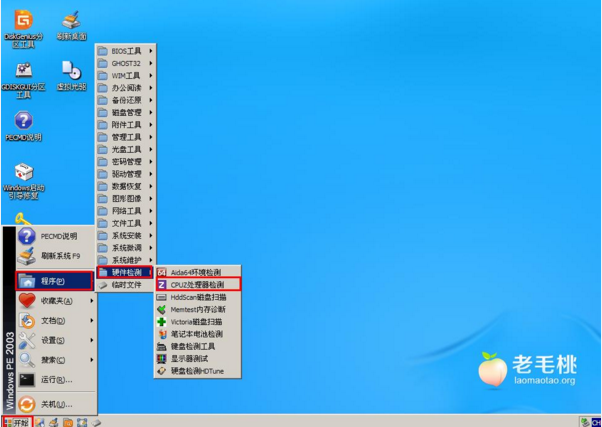
Task: Open the 网络工具 programs folder
Action: point(125,210)
